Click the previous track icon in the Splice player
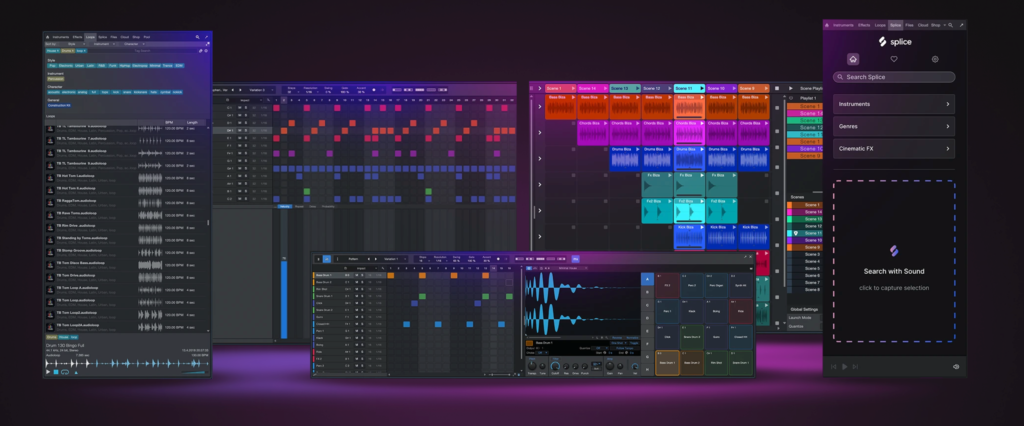 (x=834, y=367)
